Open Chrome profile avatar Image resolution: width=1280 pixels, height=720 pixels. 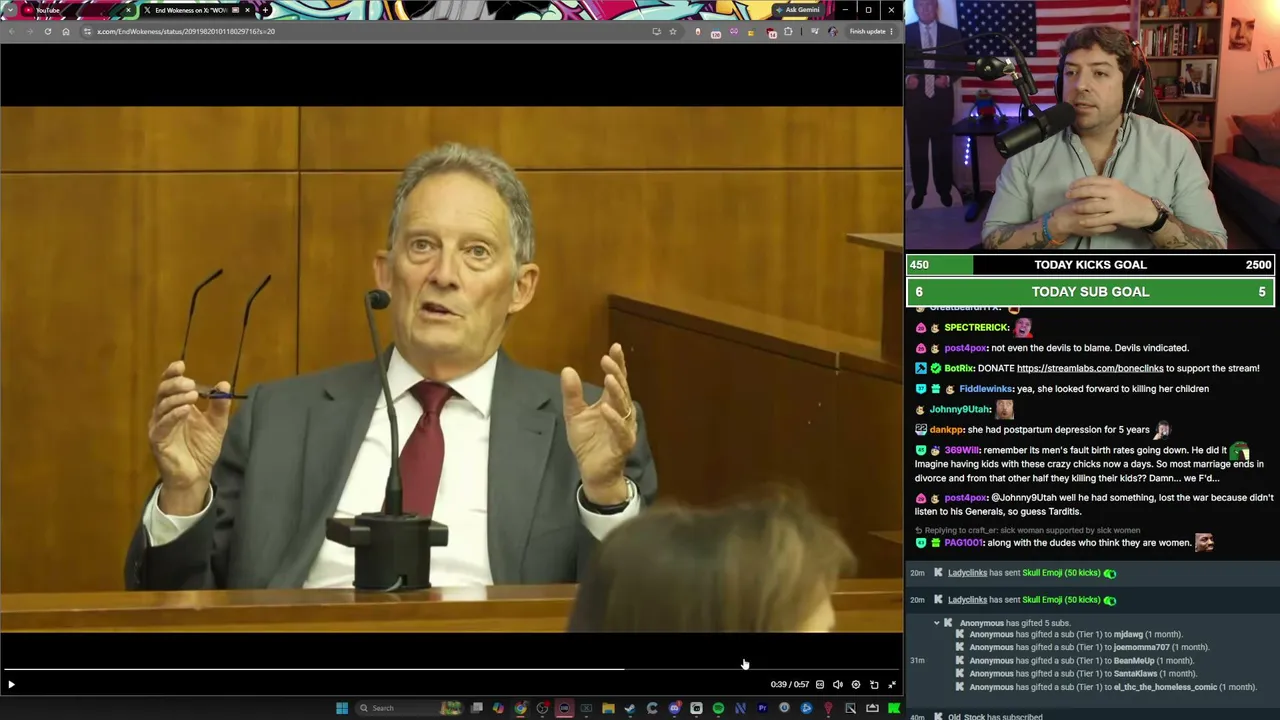[832, 31]
